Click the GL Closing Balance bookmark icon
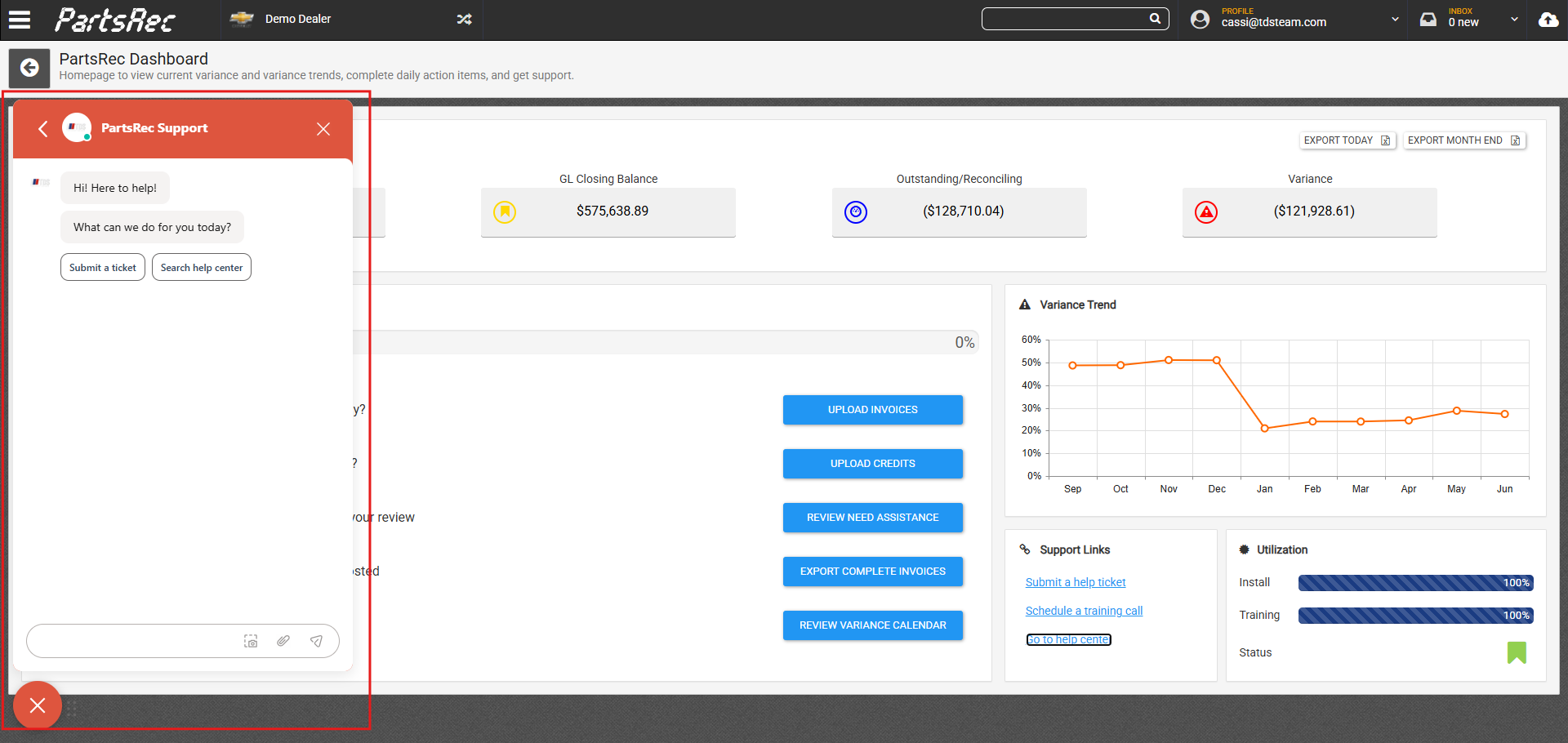The height and width of the screenshot is (743, 1568). coord(505,212)
